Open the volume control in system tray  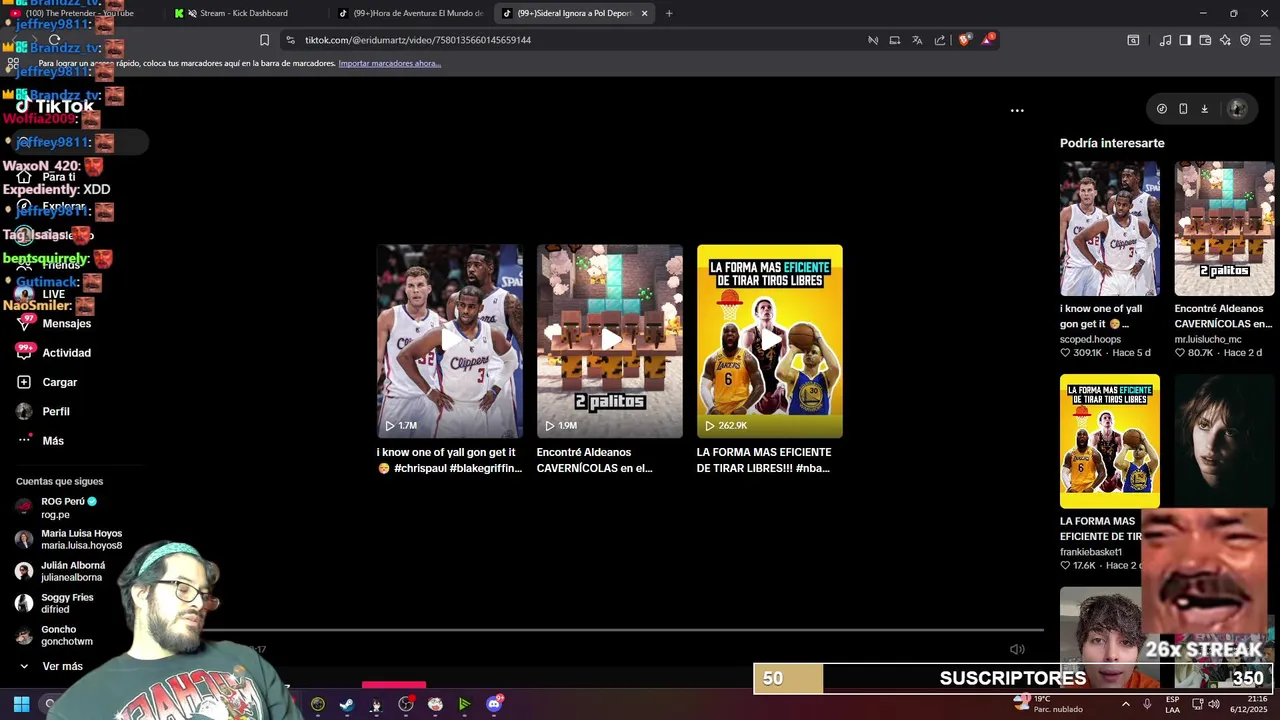(x=1214, y=704)
